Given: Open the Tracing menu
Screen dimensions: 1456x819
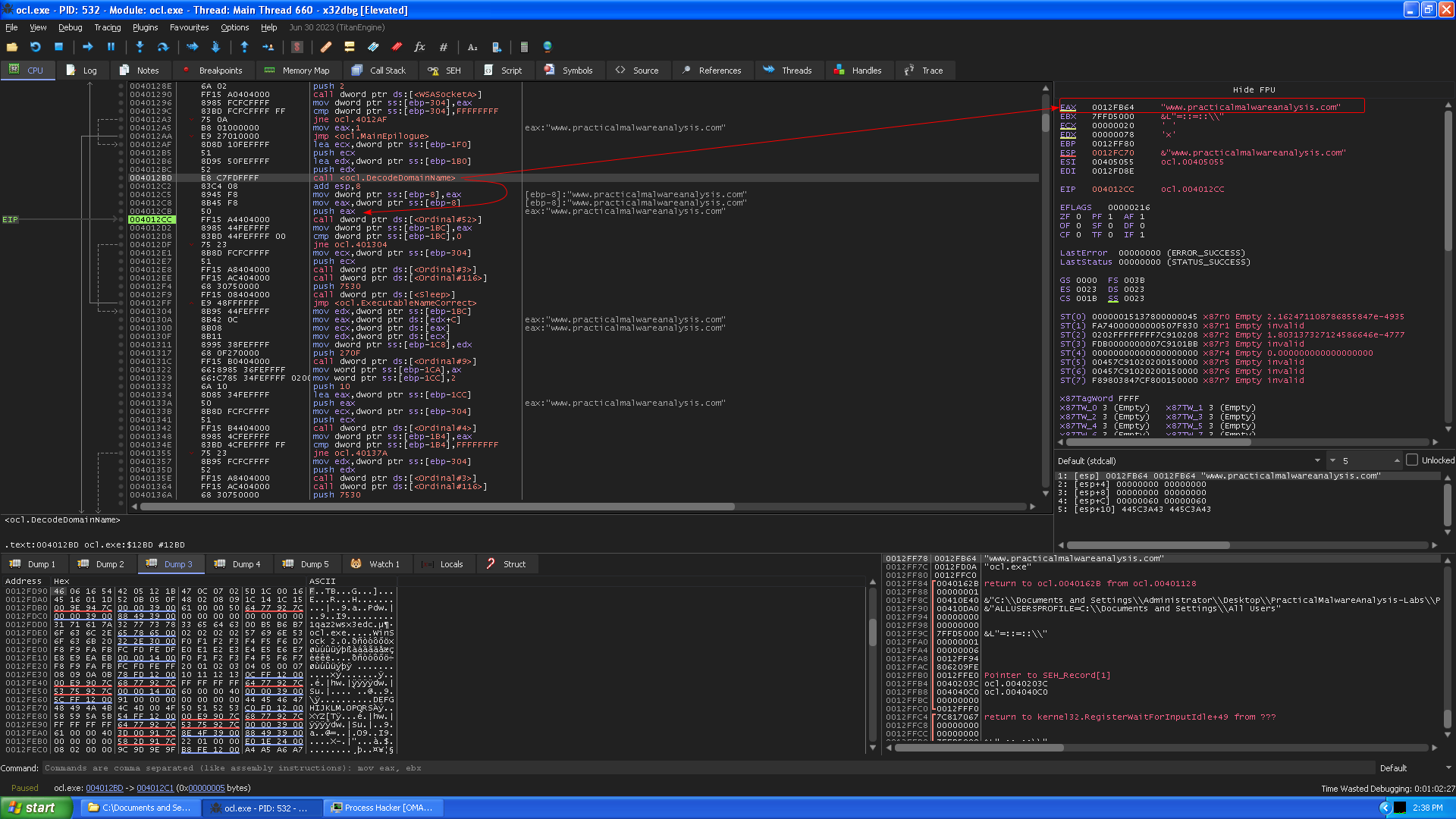Looking at the screenshot, I should [x=107, y=27].
